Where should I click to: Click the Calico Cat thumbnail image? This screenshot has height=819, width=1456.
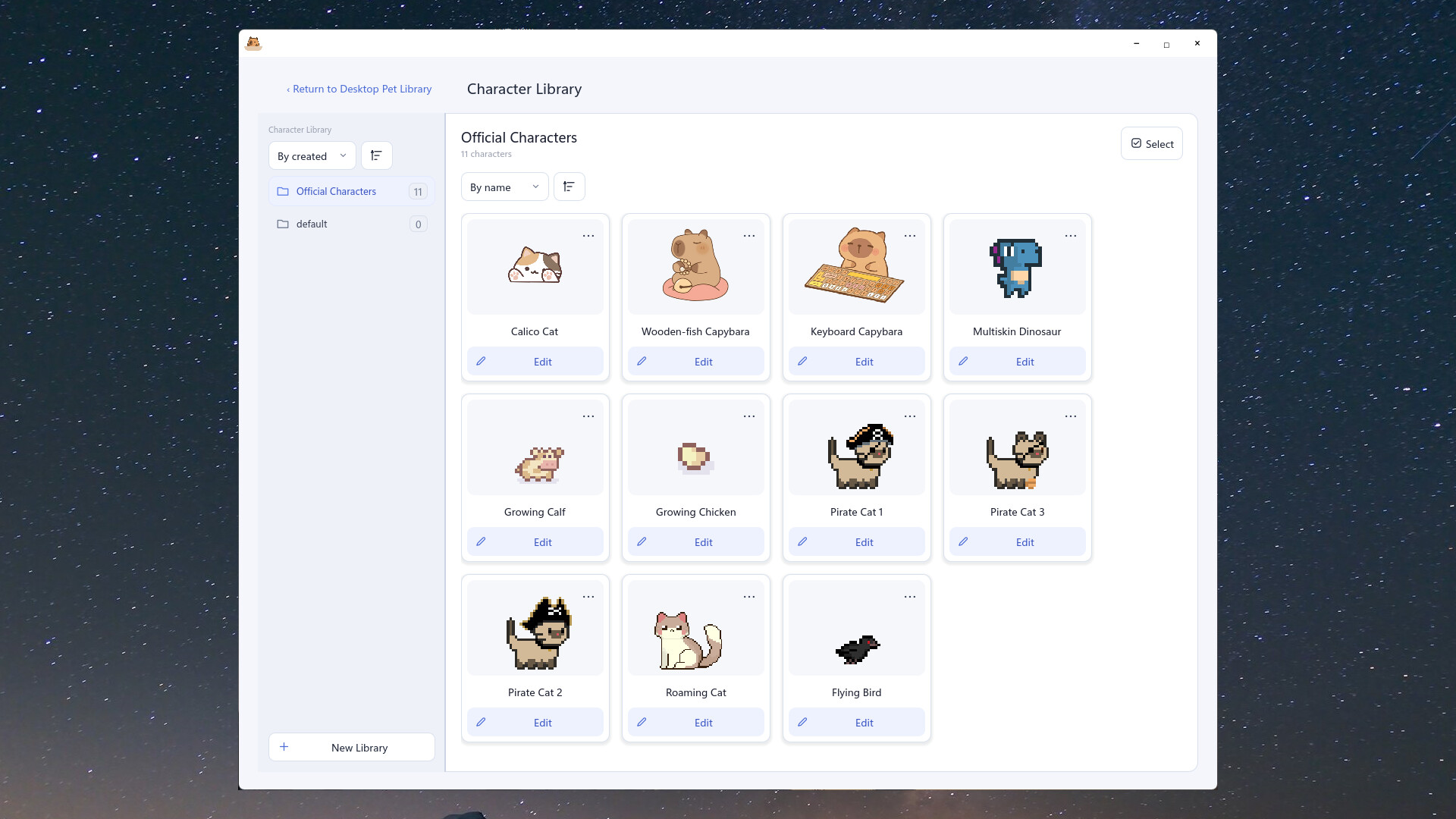coord(535,265)
